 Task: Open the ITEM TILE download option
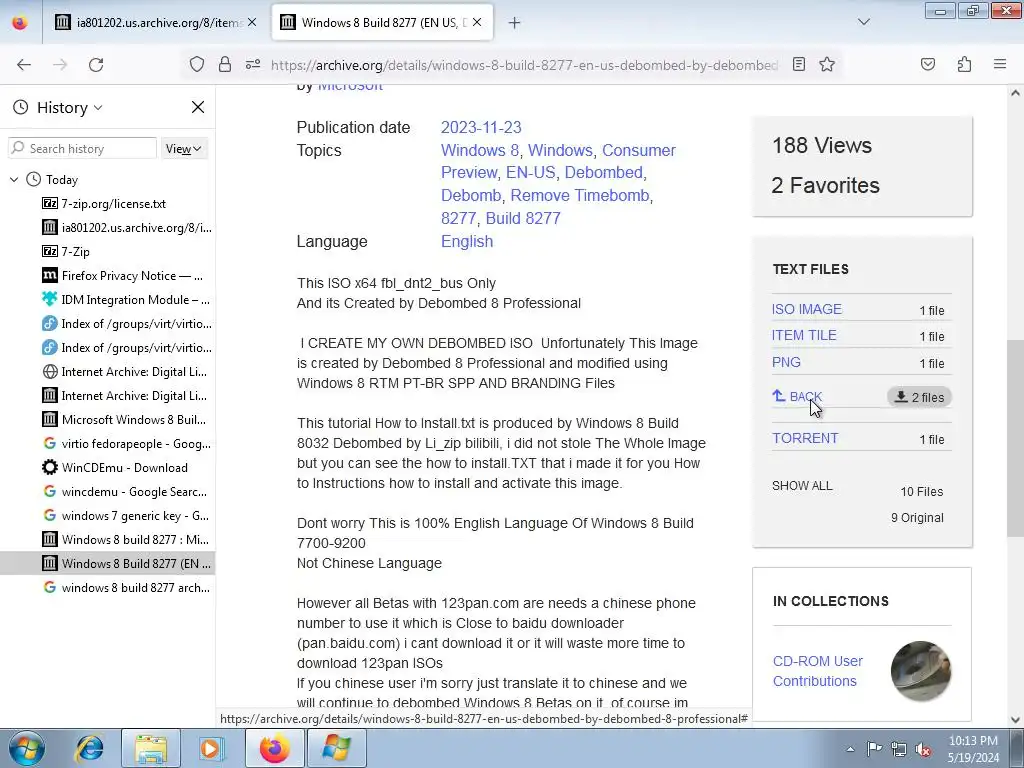[x=804, y=336]
